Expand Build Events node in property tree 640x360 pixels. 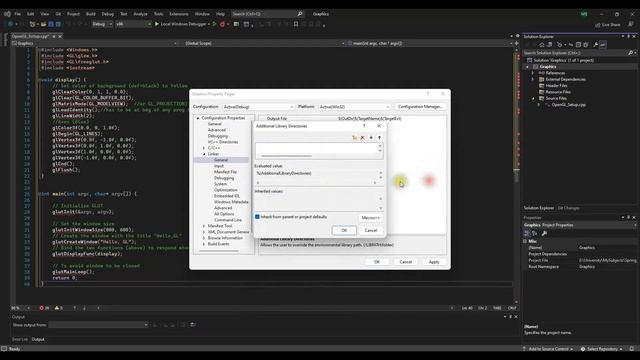pyautogui.click(x=204, y=244)
